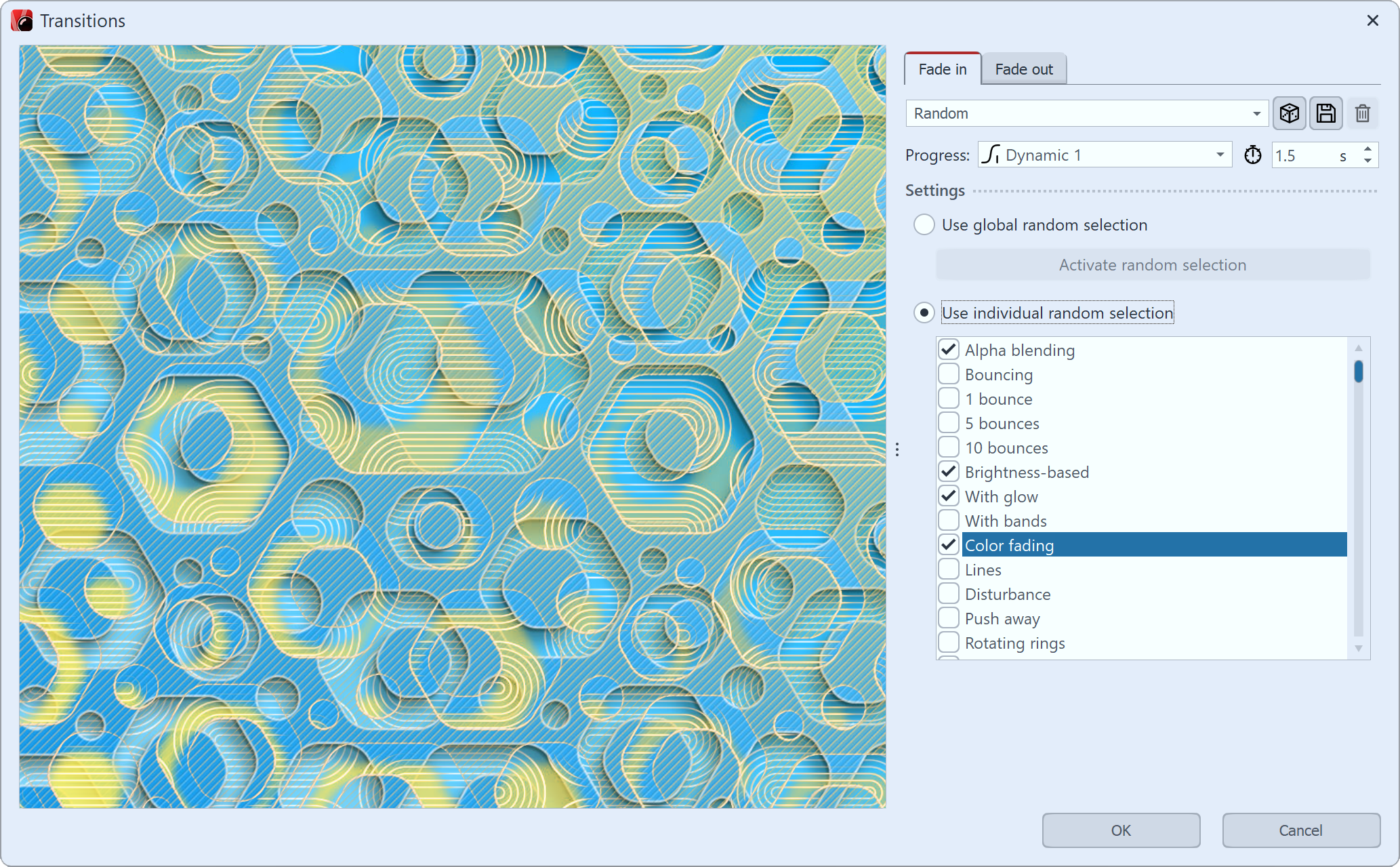Click the stopwatch duration icon
Screen dimensions: 1400x867
pyautogui.click(x=1252, y=155)
